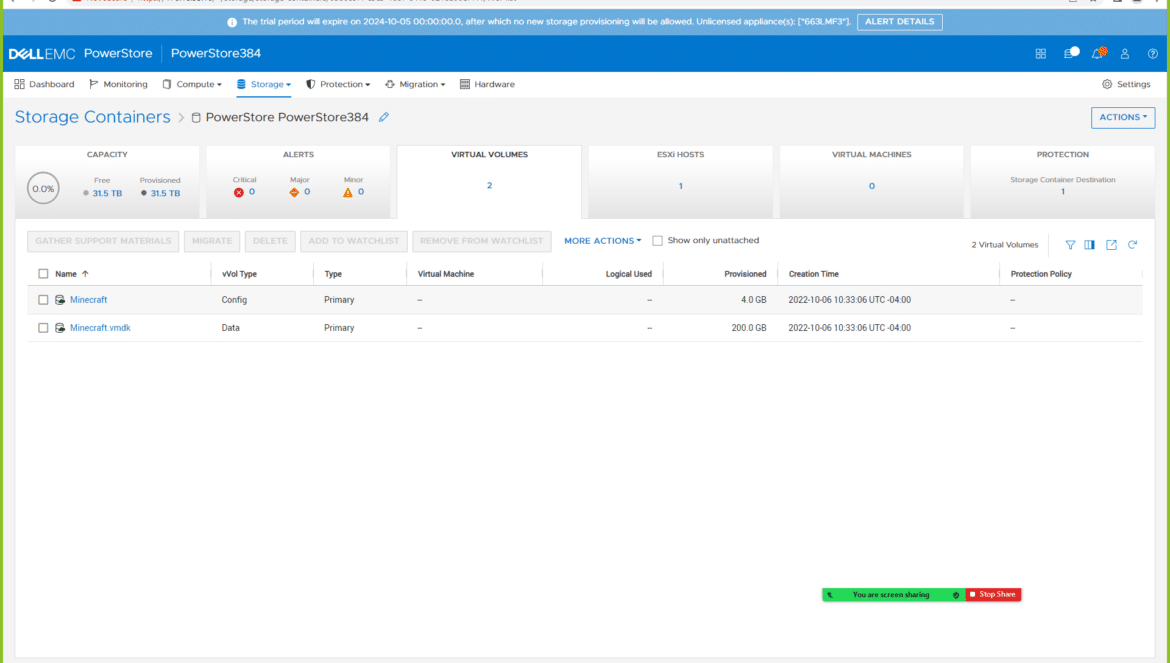The width and height of the screenshot is (1170, 663).
Task: Sort table by Logical Used column
Action: [x=628, y=274]
